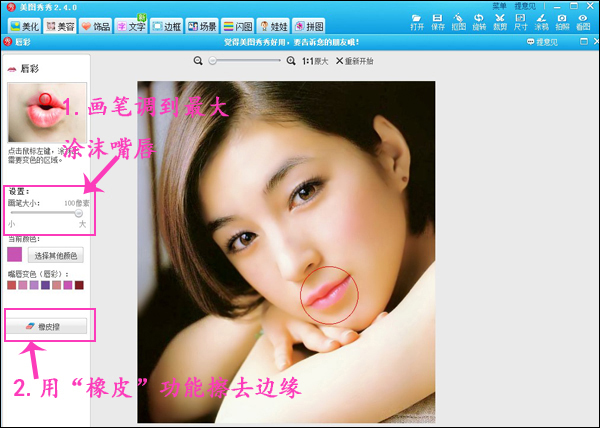600x428 pixels.
Task: Click the 旋转 (Rotate) icon
Action: click(x=481, y=22)
